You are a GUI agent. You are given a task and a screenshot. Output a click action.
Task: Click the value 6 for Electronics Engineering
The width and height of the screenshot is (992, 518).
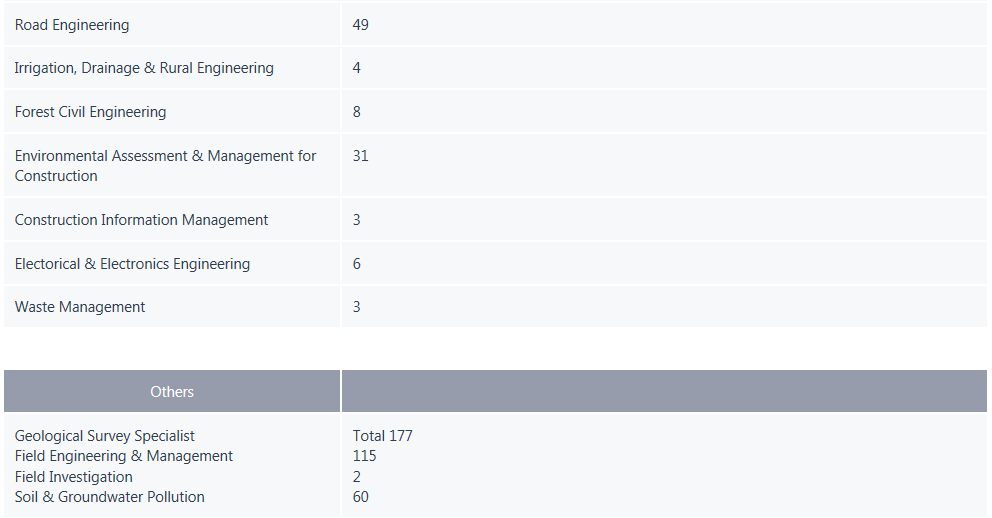(x=357, y=264)
